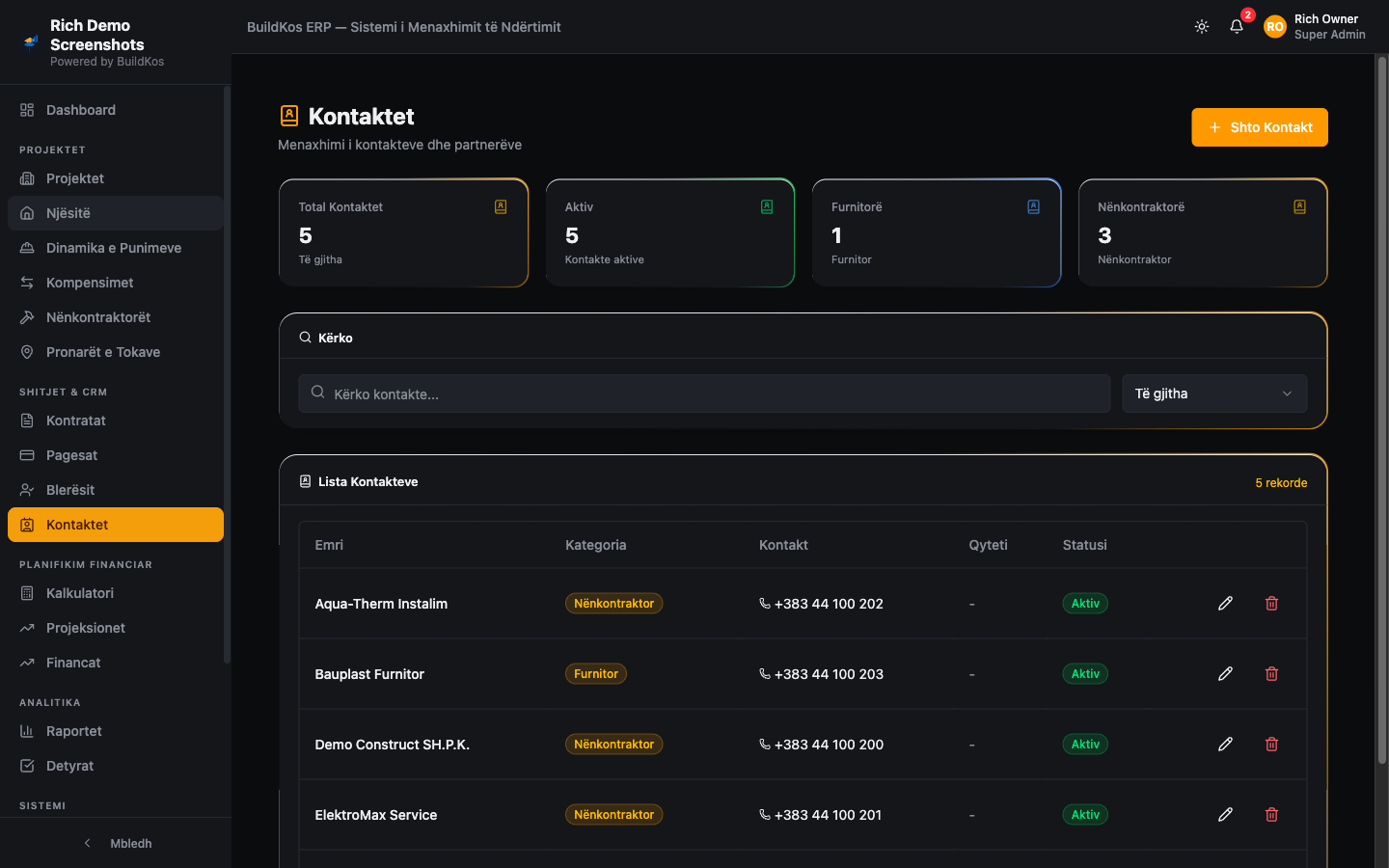Open the Pagesat page
This screenshot has height=868, width=1389.
[116, 455]
